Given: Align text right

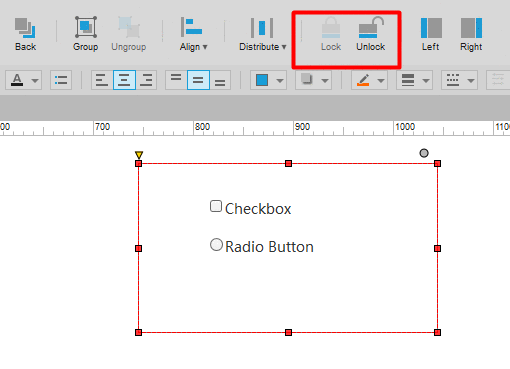Looking at the screenshot, I should (x=146, y=80).
